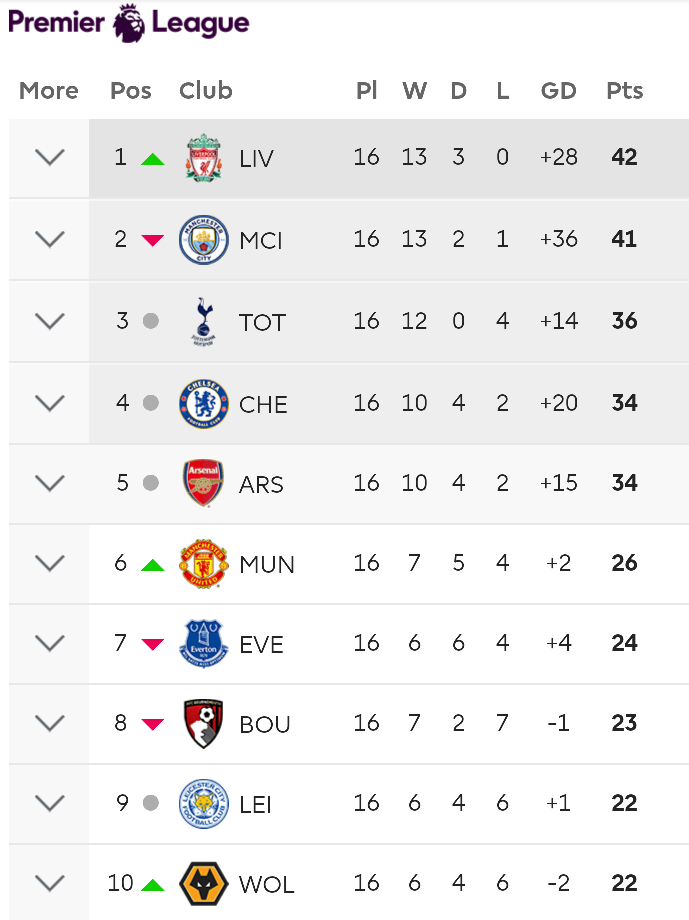Image resolution: width=689 pixels, height=920 pixels.
Task: Click the Manchester City badge
Action: click(x=204, y=239)
